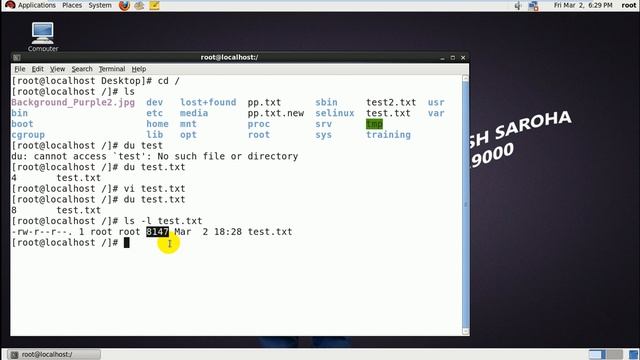Image resolution: width=640 pixels, height=360 pixels.
Task: Click the terminal scrollbar up arrow
Action: point(465,78)
